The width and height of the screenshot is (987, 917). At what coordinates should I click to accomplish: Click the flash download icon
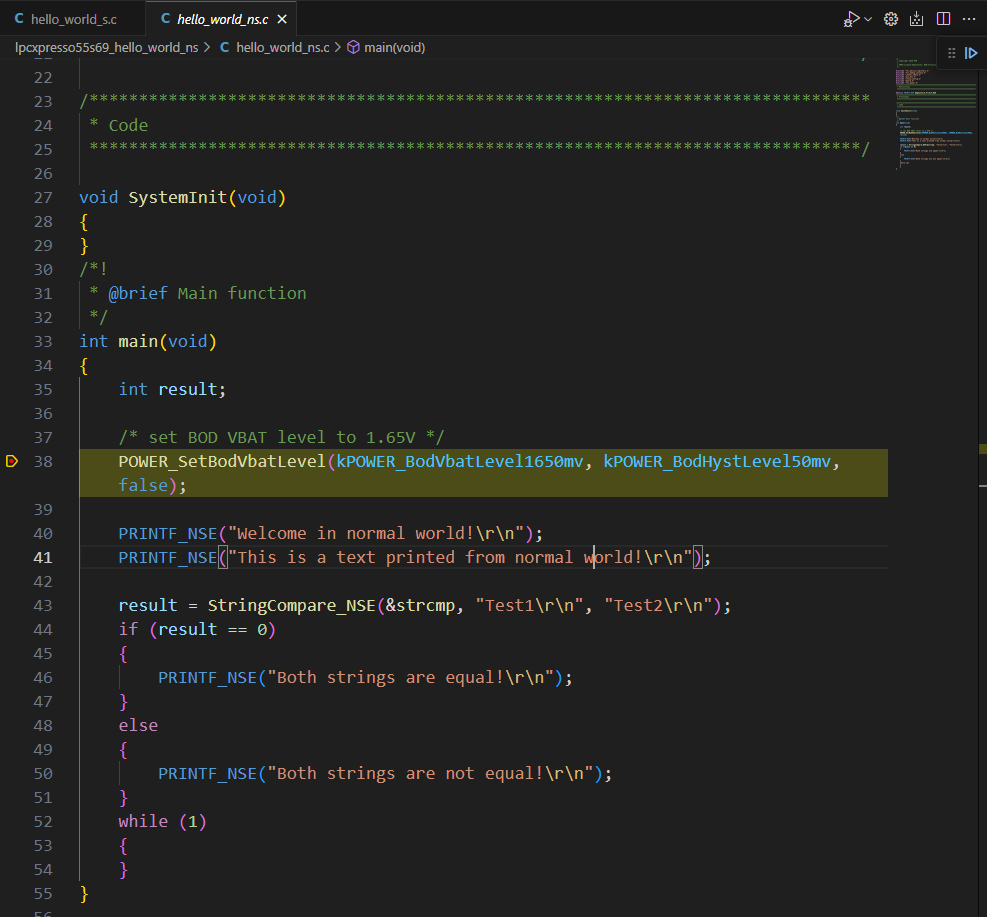(916, 19)
